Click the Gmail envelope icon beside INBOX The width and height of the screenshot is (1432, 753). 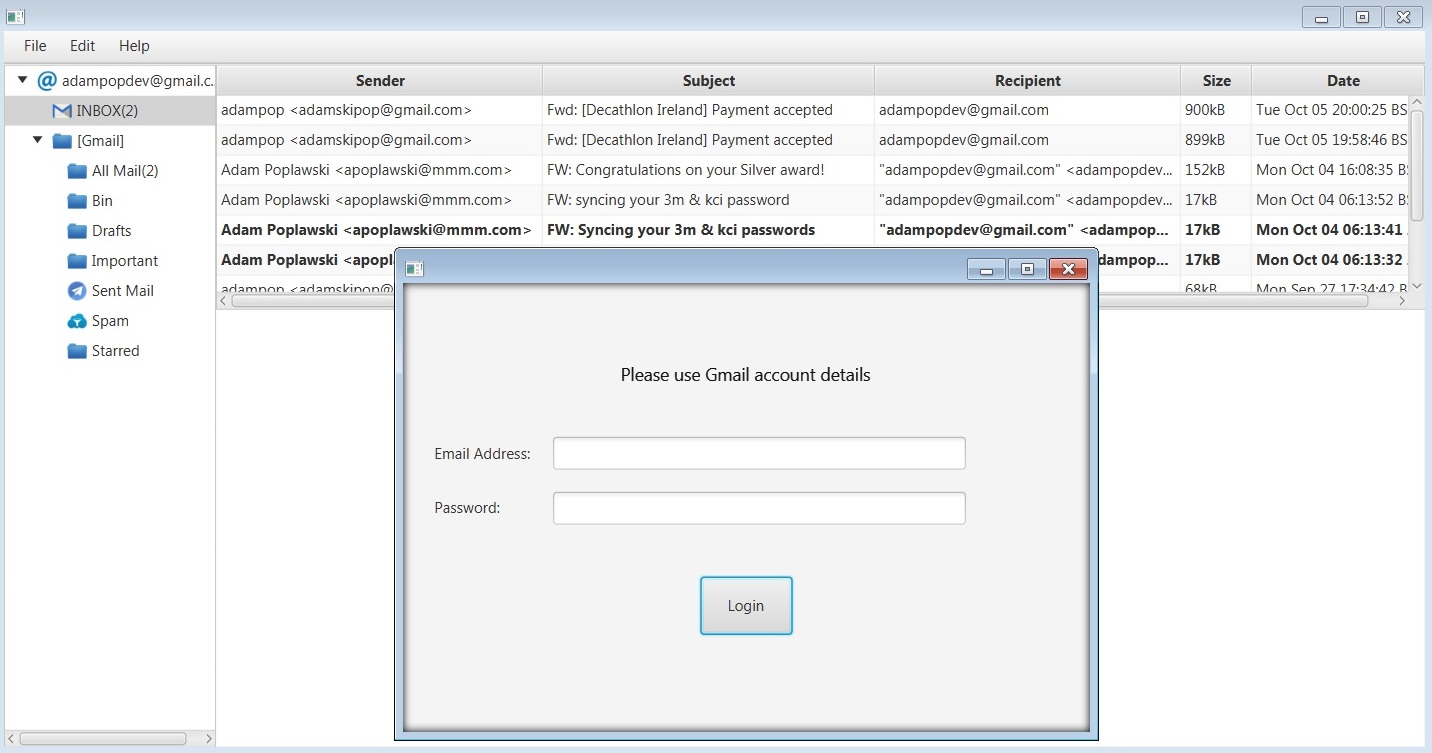click(62, 111)
